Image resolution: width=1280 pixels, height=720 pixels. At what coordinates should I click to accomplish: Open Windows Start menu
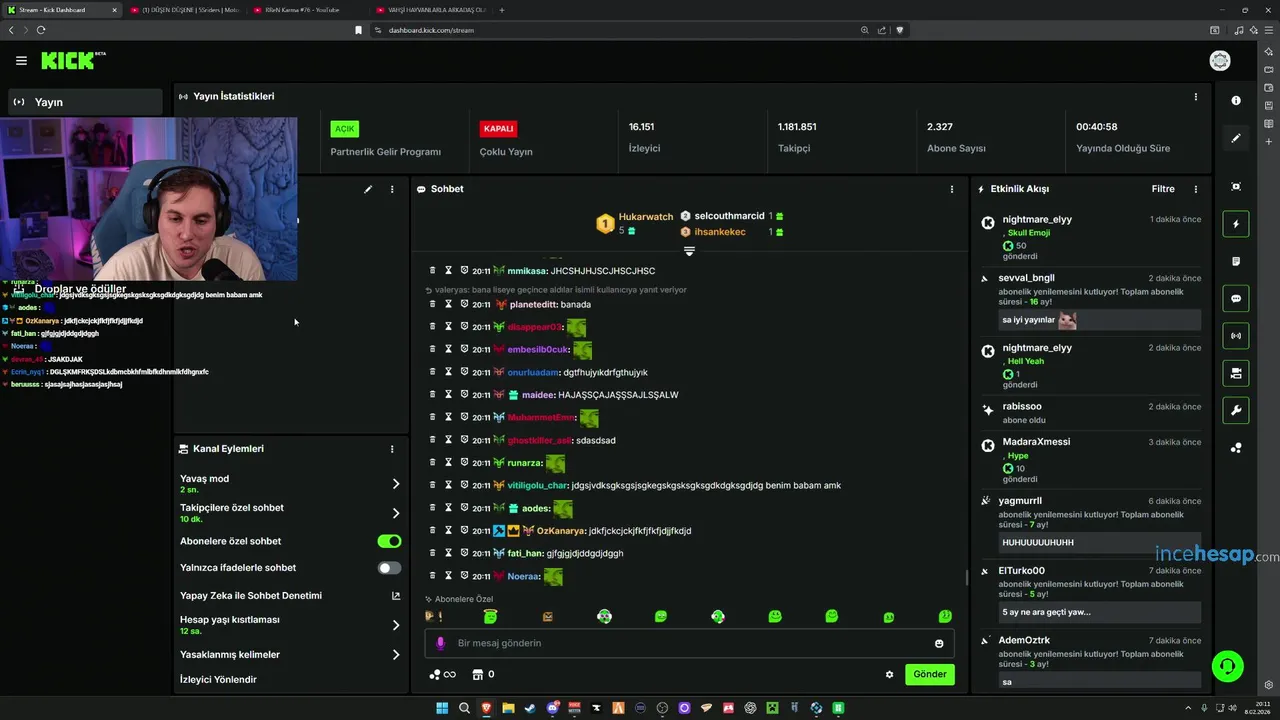[441, 708]
